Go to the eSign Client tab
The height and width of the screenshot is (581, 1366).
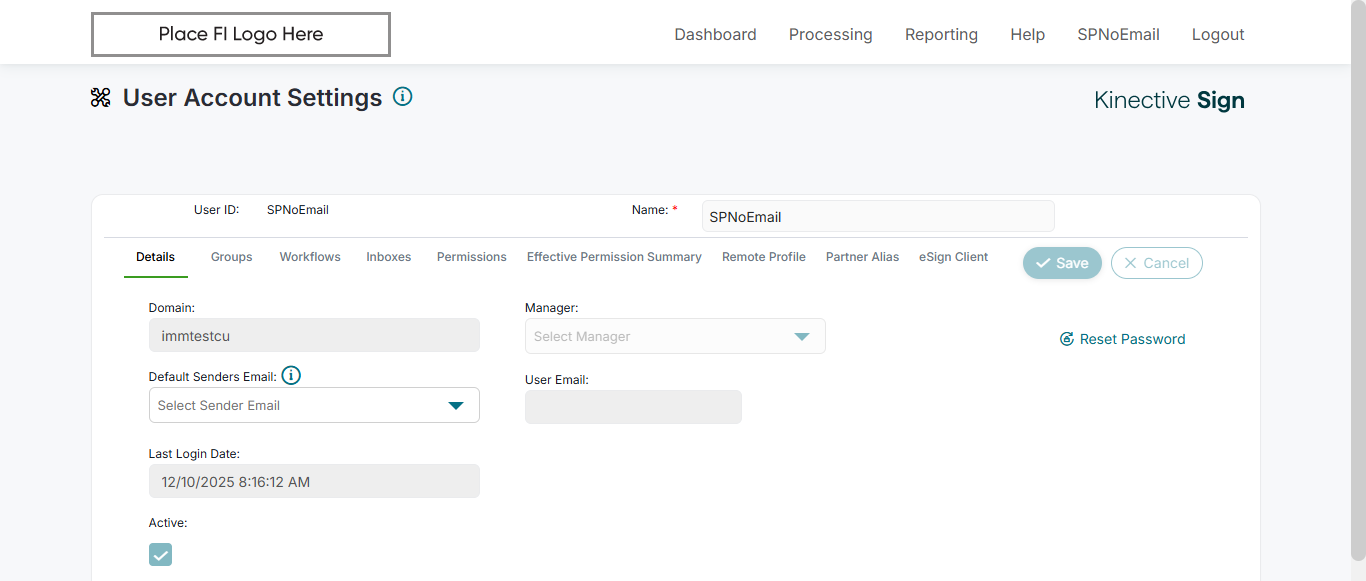(954, 257)
